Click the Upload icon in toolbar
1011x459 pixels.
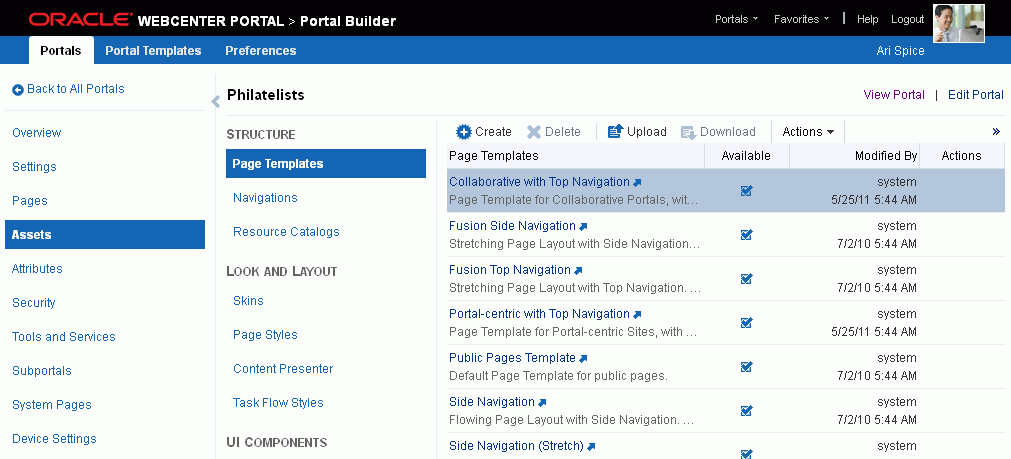pyautogui.click(x=616, y=132)
